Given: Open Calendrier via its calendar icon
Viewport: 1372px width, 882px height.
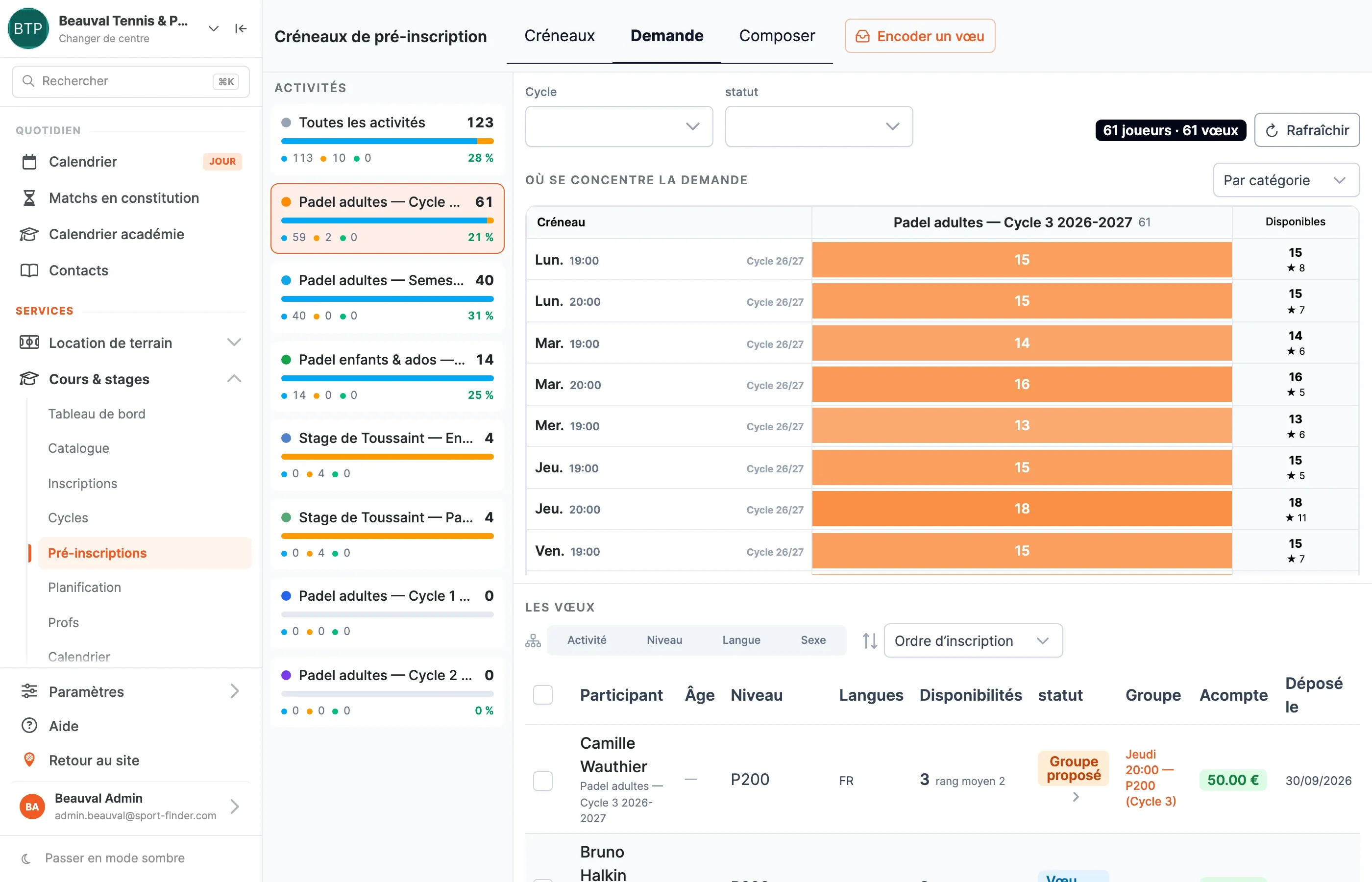Looking at the screenshot, I should pyautogui.click(x=29, y=162).
